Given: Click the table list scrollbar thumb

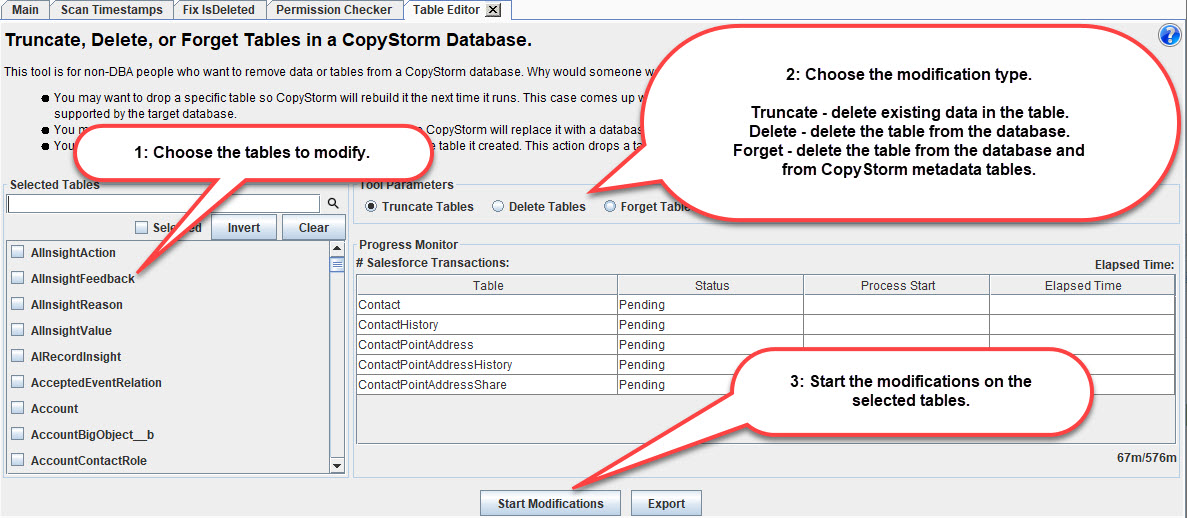Looking at the screenshot, I should (x=338, y=264).
